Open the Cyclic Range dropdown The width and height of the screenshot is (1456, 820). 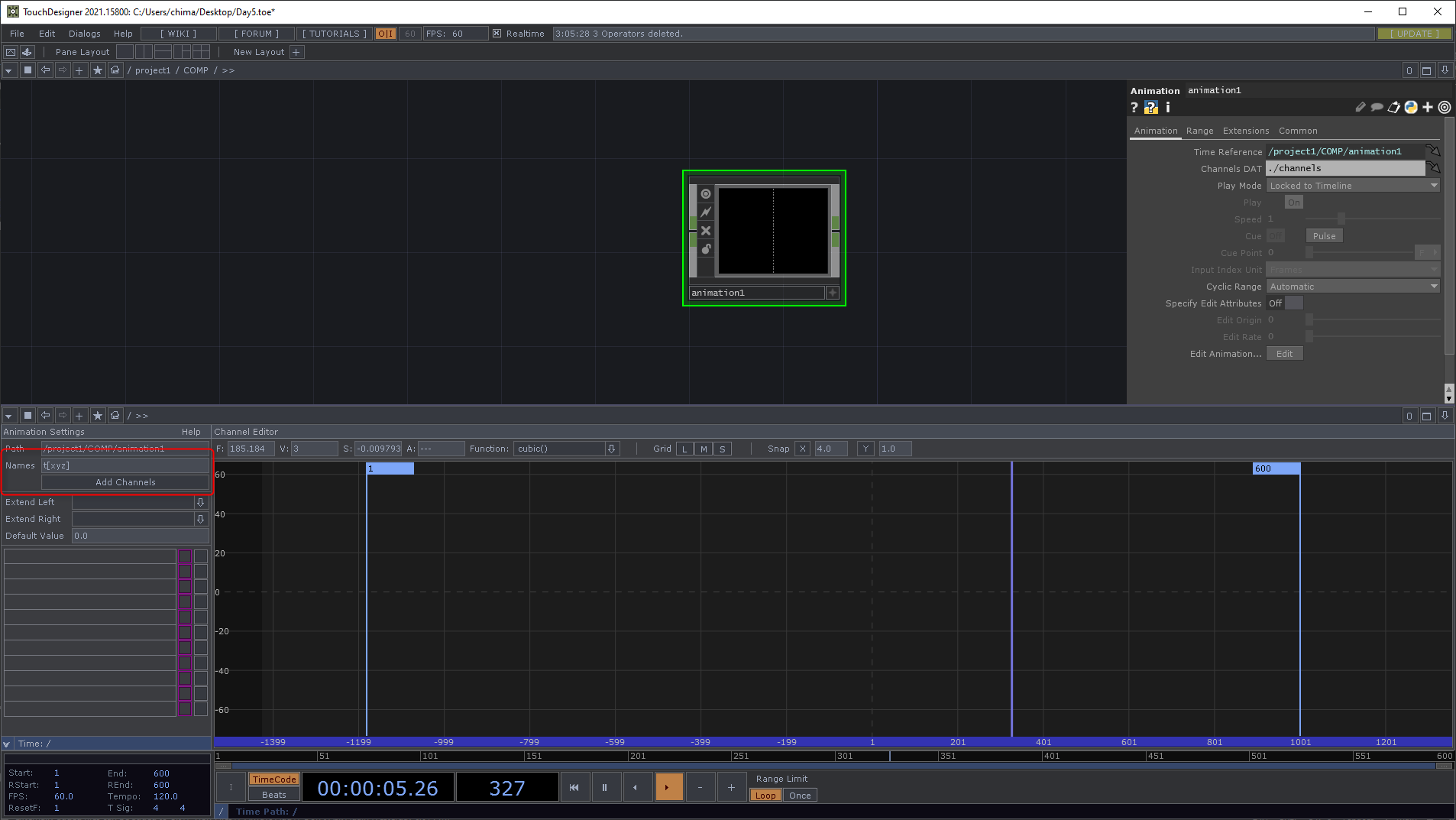(1353, 287)
